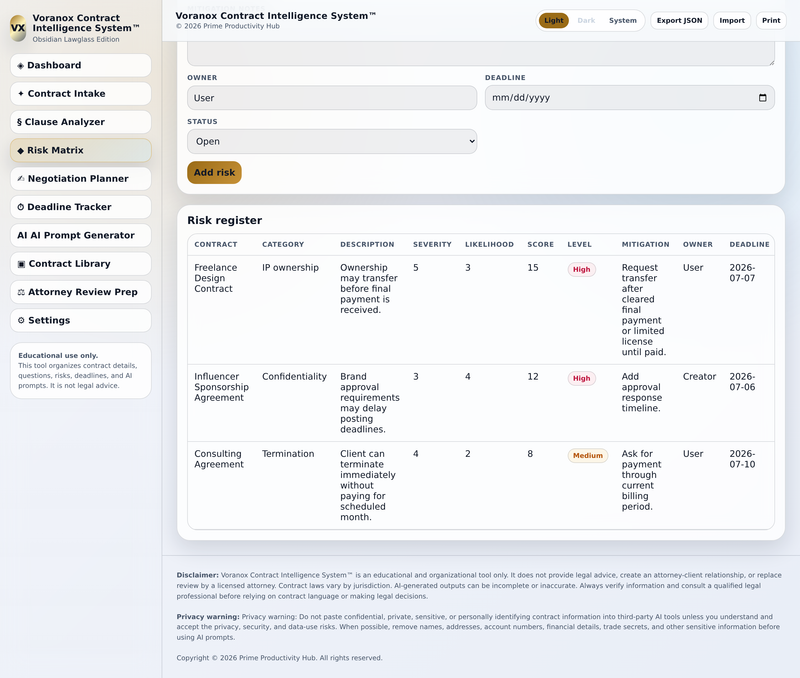Click the mitigation notes text area

(481, 54)
